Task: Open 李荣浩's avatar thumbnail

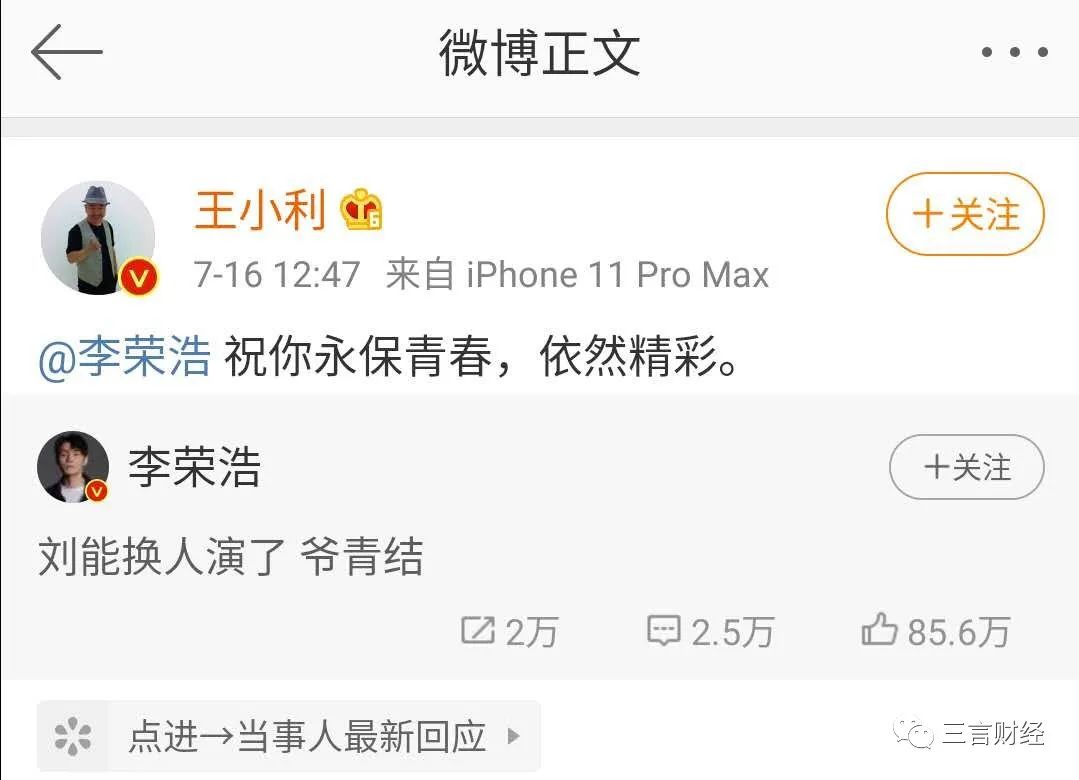Action: tap(73, 467)
